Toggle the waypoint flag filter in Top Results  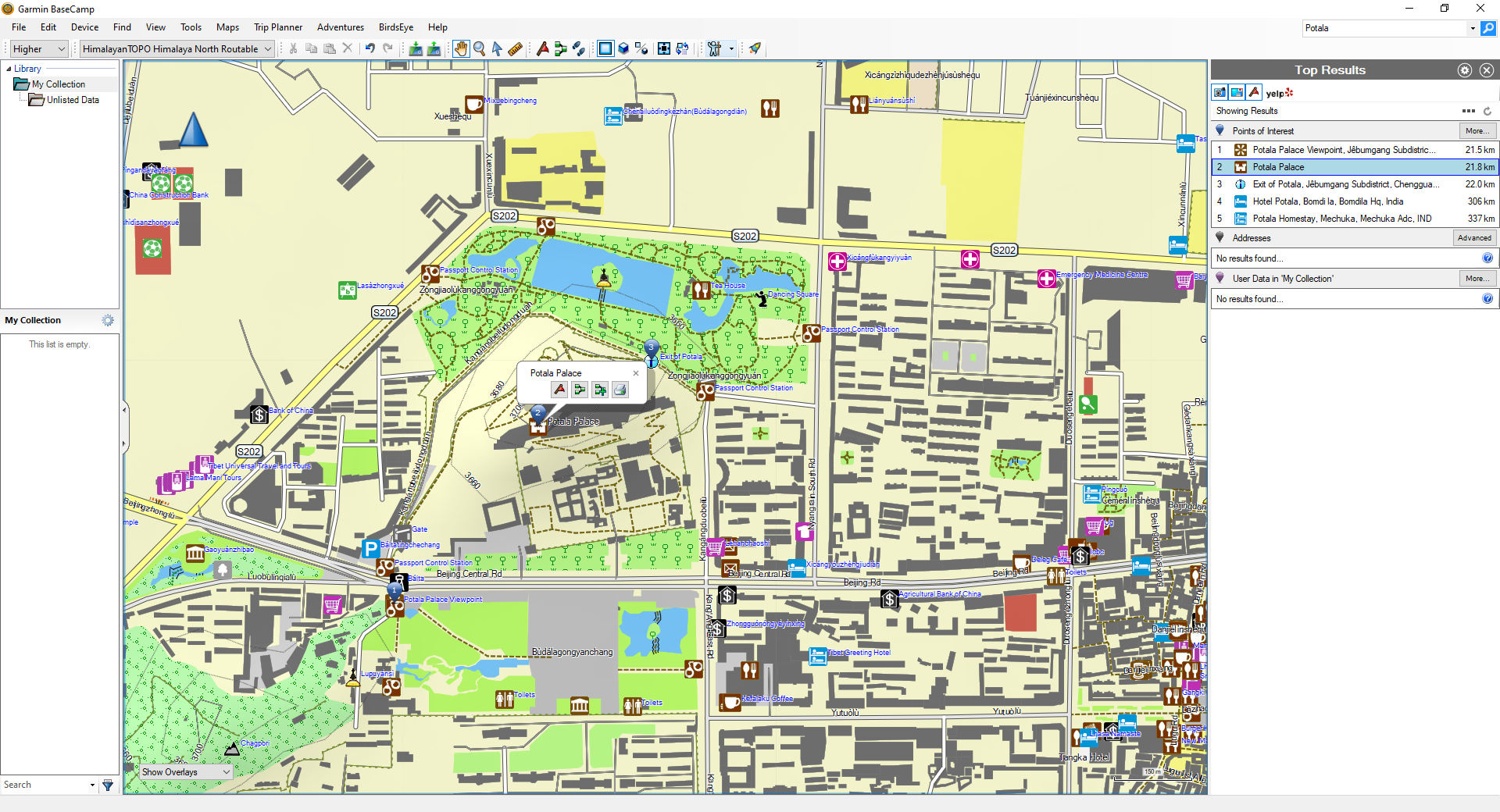pos(1254,92)
